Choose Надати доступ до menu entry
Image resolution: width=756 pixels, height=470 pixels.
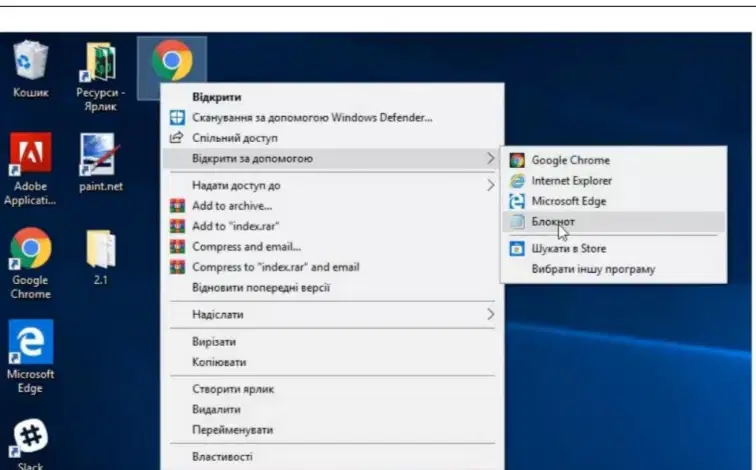coord(236,186)
